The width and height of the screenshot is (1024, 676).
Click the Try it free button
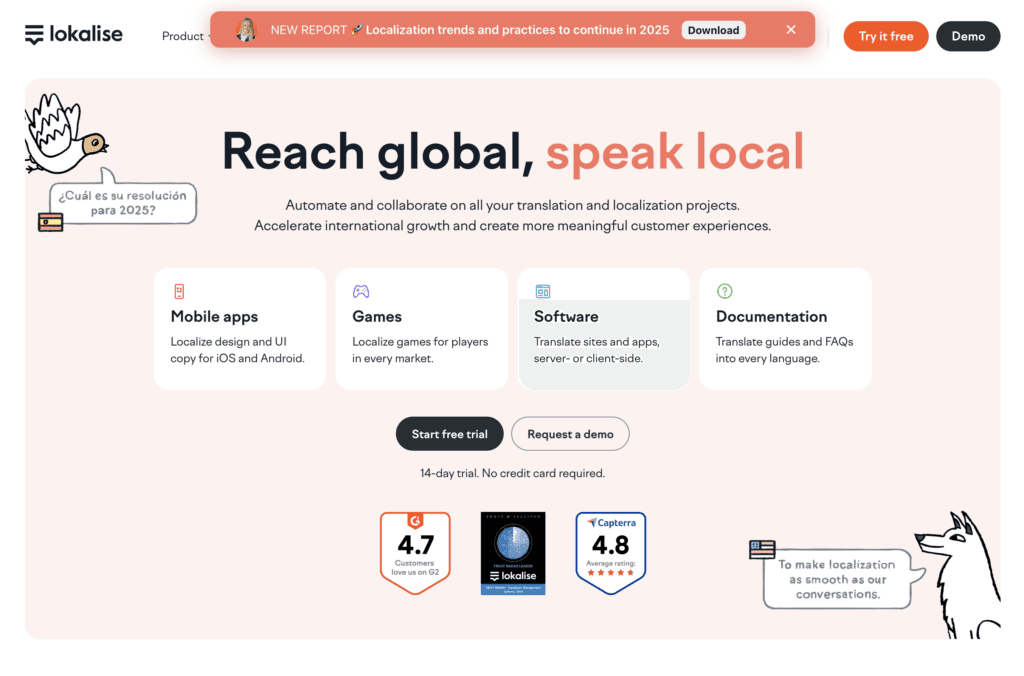click(885, 36)
